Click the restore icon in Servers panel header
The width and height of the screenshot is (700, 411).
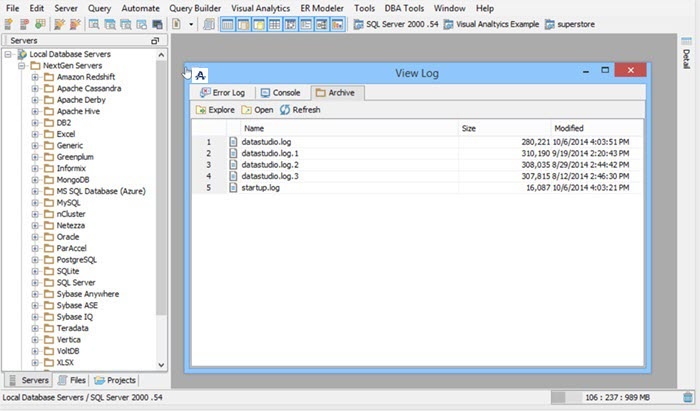click(155, 41)
